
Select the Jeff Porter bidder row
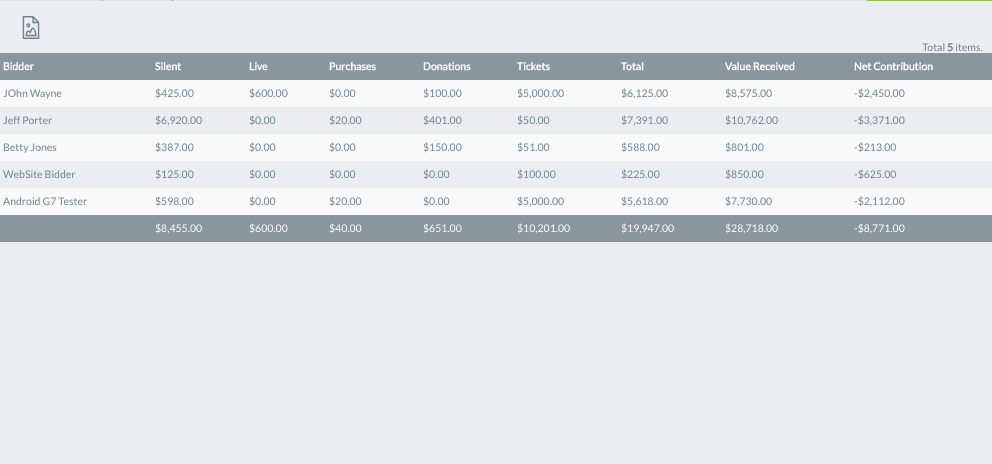pyautogui.click(x=28, y=121)
